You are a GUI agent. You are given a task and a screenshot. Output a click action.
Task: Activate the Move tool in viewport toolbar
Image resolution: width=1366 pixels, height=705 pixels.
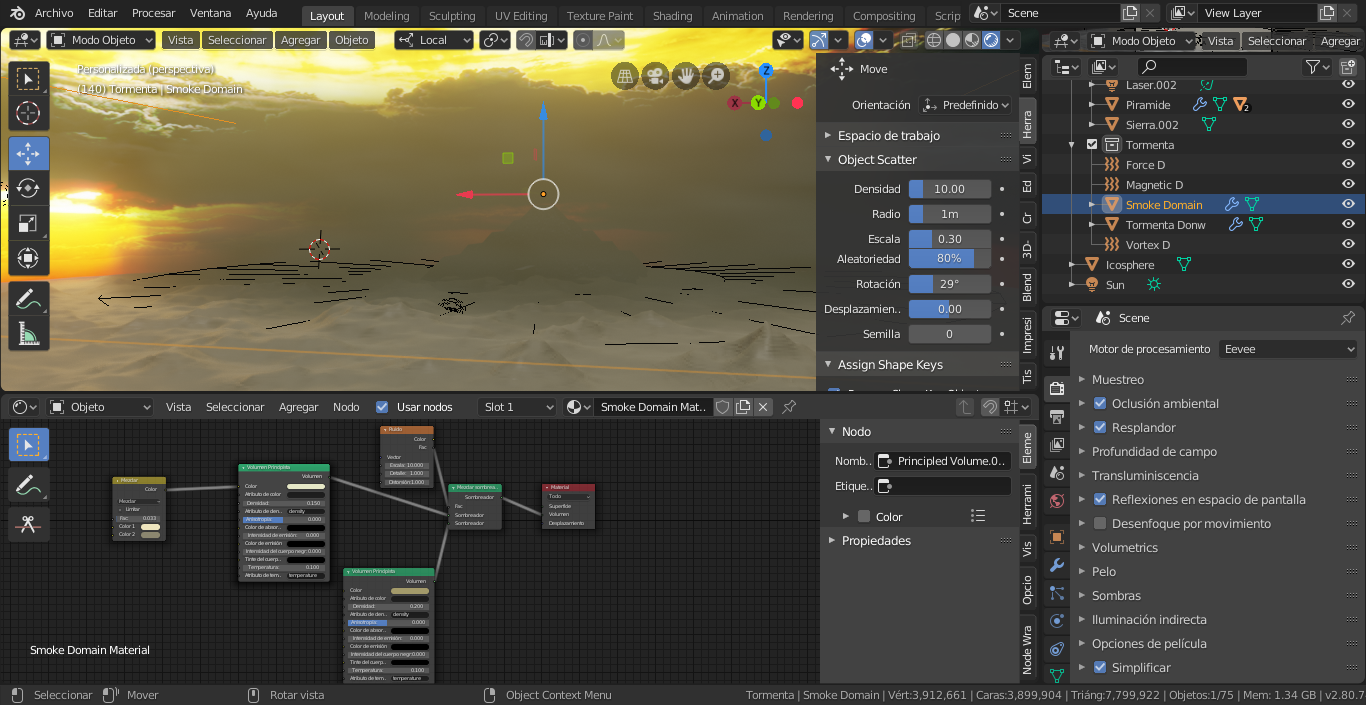[x=29, y=154]
